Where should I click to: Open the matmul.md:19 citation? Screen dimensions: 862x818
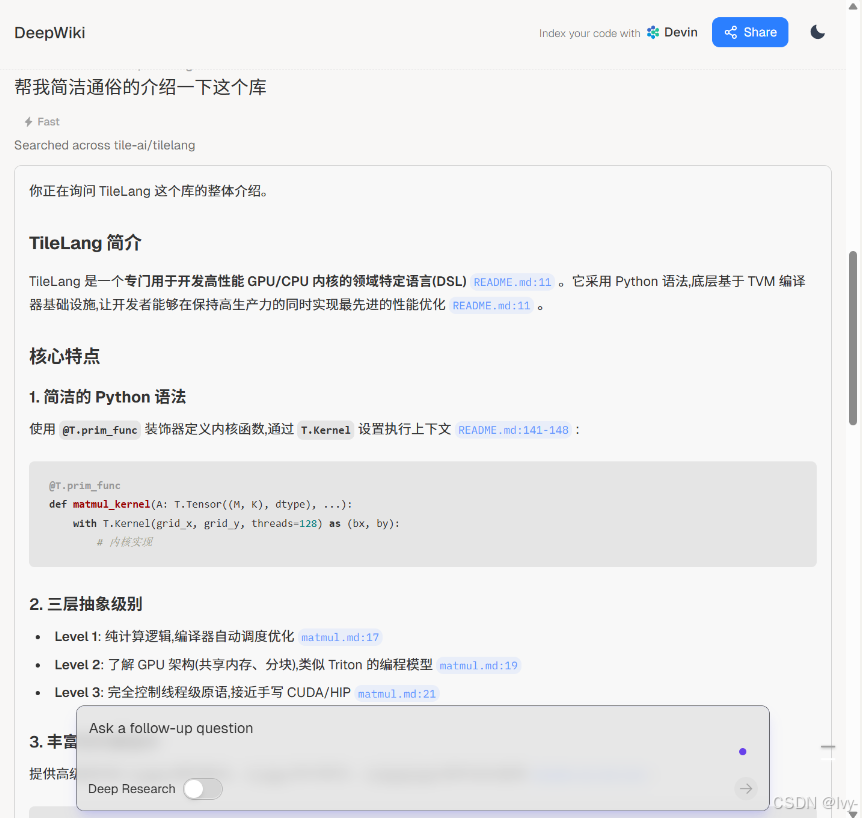pyautogui.click(x=478, y=665)
